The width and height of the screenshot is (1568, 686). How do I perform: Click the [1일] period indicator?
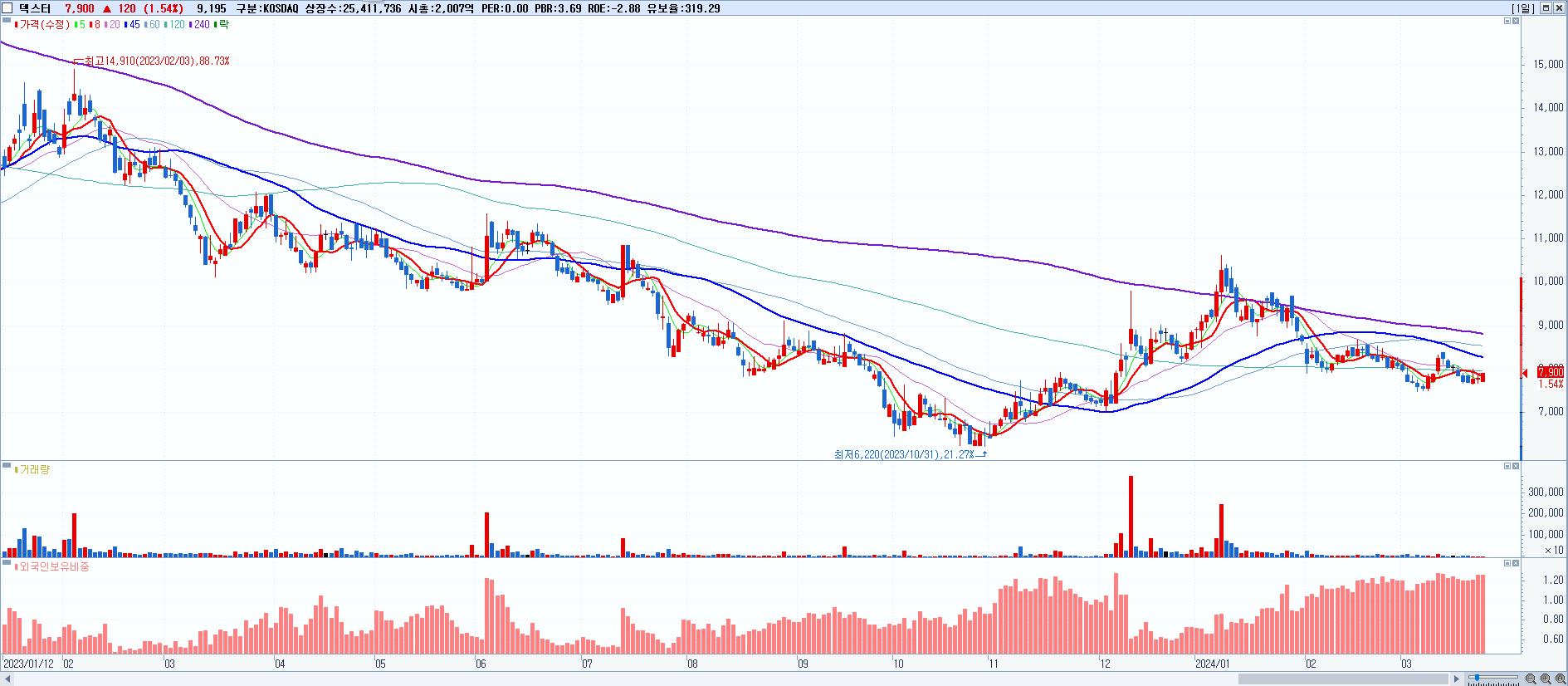(x=1524, y=8)
